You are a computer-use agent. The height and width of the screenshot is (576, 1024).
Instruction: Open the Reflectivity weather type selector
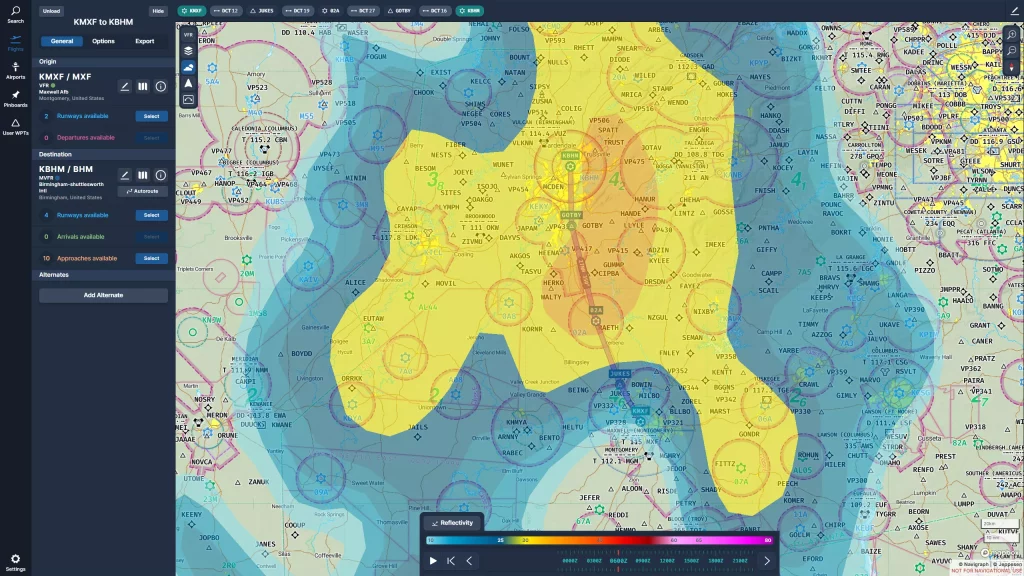point(452,522)
